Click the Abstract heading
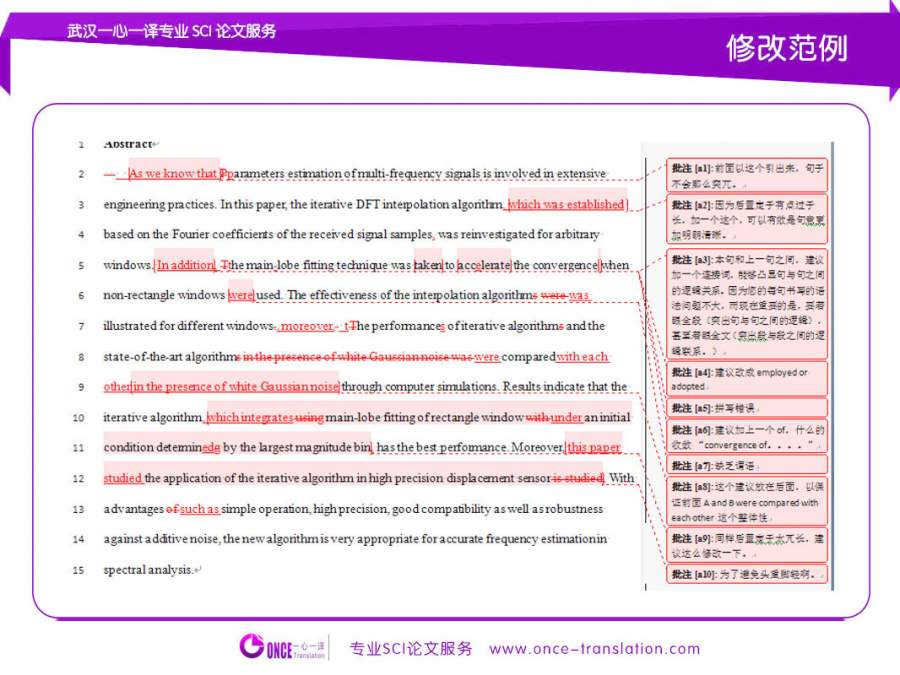The height and width of the screenshot is (675, 900). [128, 144]
